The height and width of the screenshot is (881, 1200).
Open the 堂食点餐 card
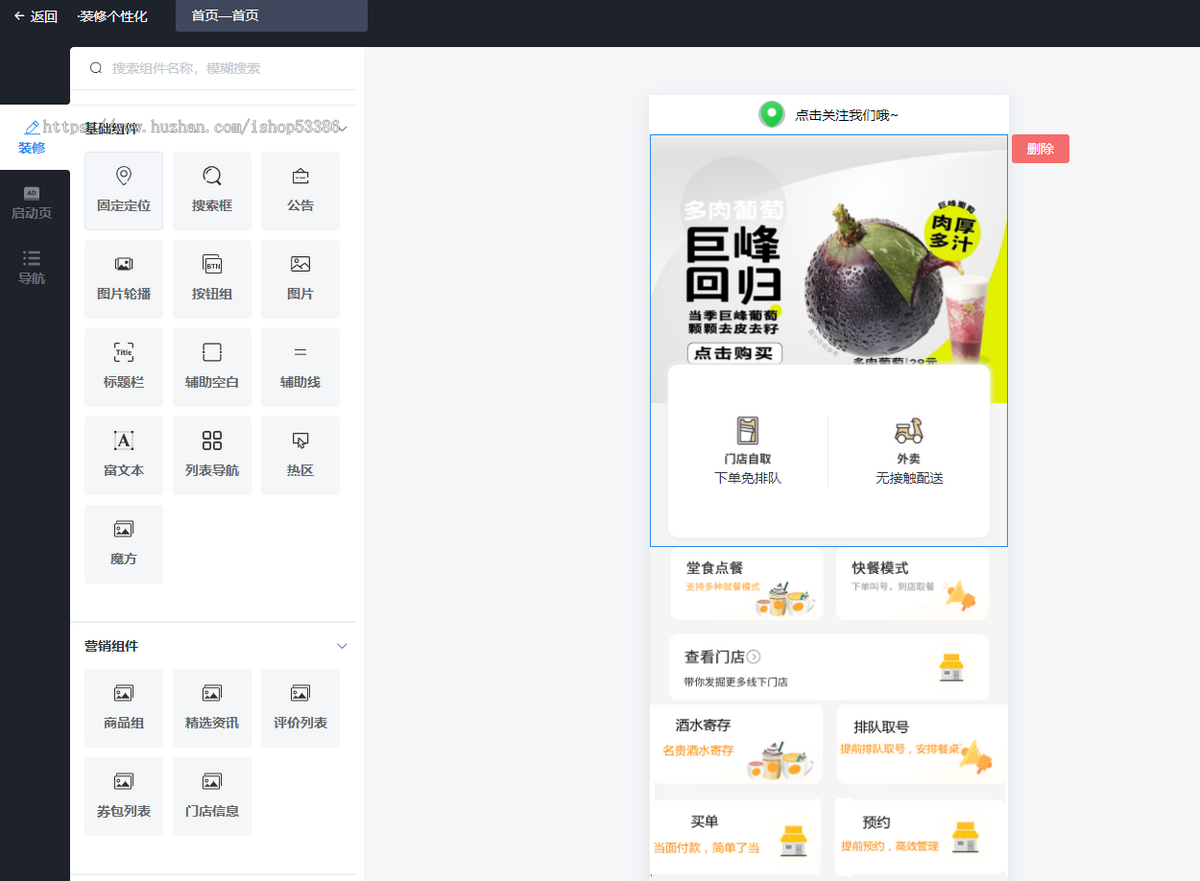pyautogui.click(x=747, y=583)
